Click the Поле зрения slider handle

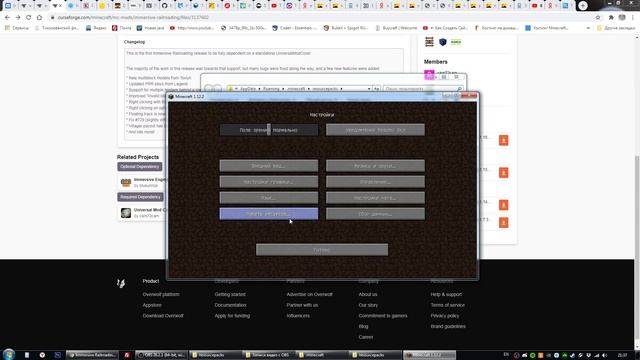269,130
